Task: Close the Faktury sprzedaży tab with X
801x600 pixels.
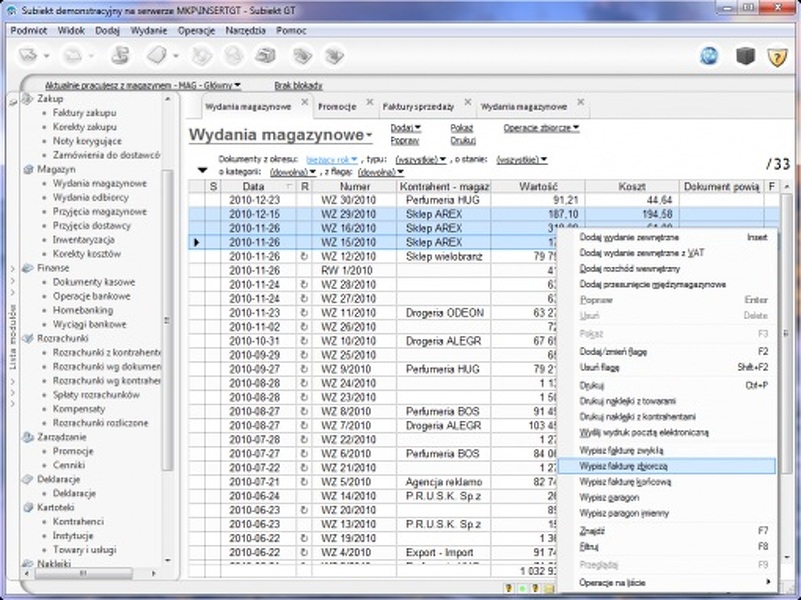Action: [x=468, y=103]
